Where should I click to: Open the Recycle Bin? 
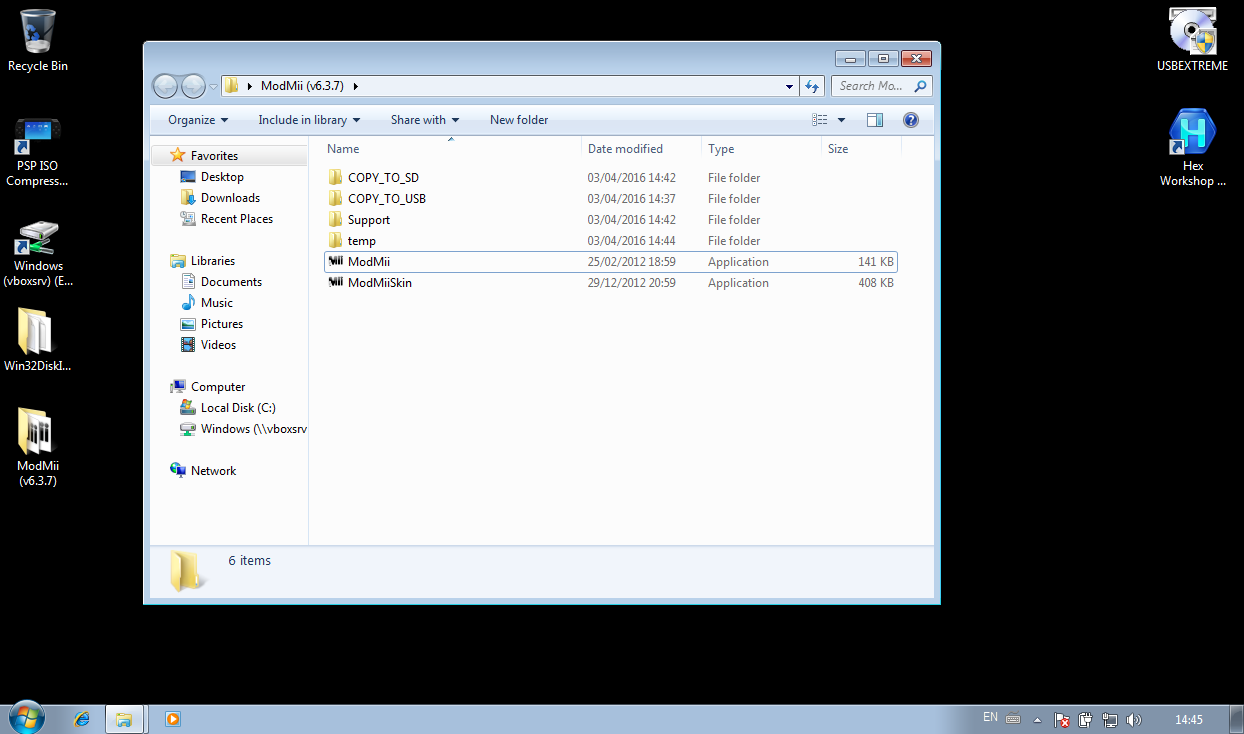click(x=37, y=40)
